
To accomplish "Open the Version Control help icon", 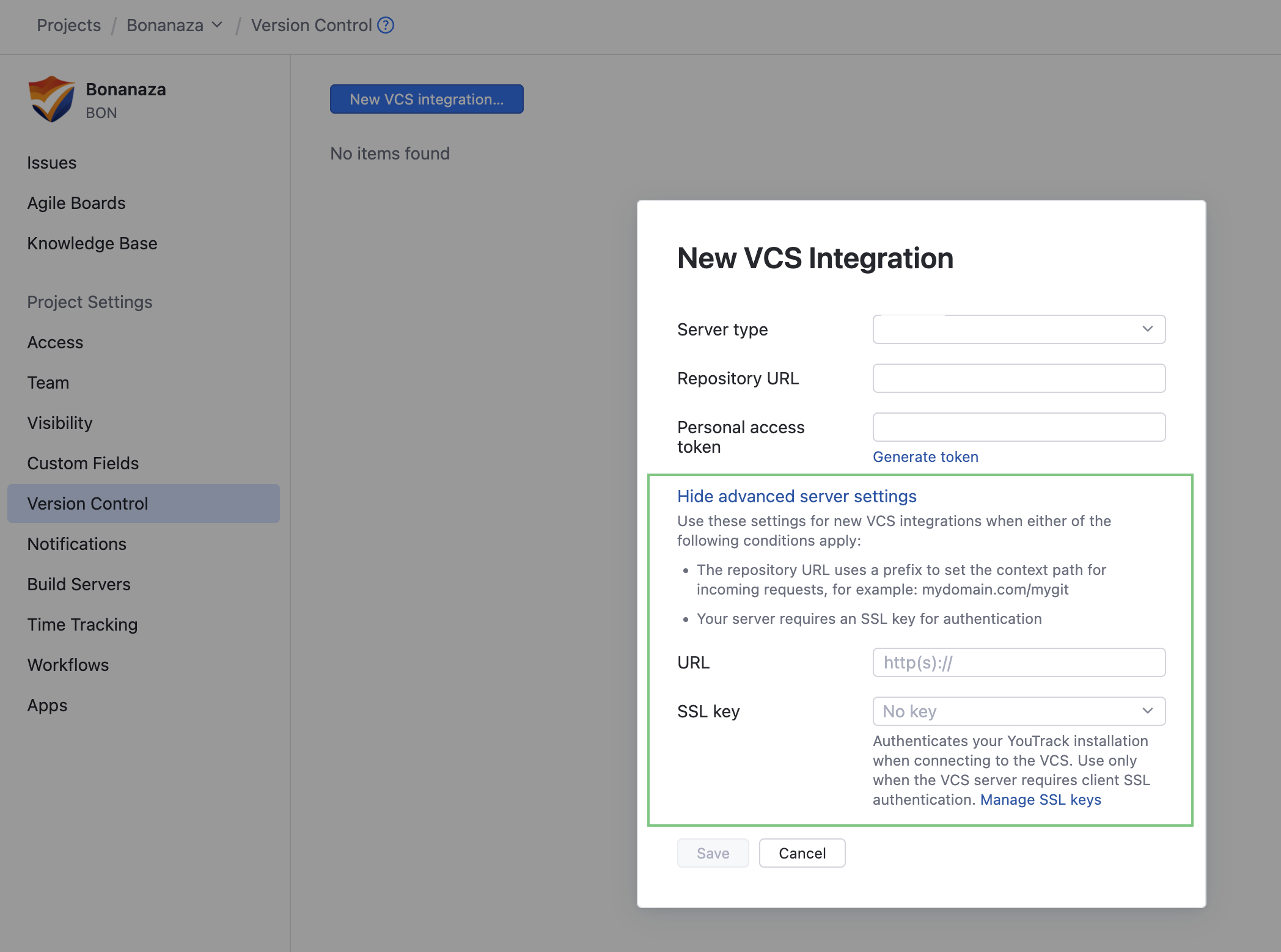I will point(386,25).
